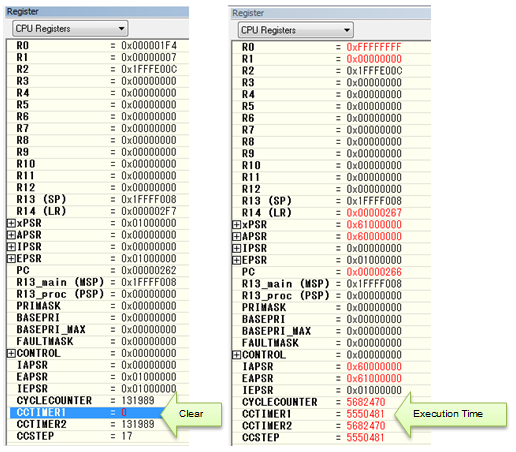Click Register title bar of right panel
The width and height of the screenshot is (516, 452).
pos(331,13)
